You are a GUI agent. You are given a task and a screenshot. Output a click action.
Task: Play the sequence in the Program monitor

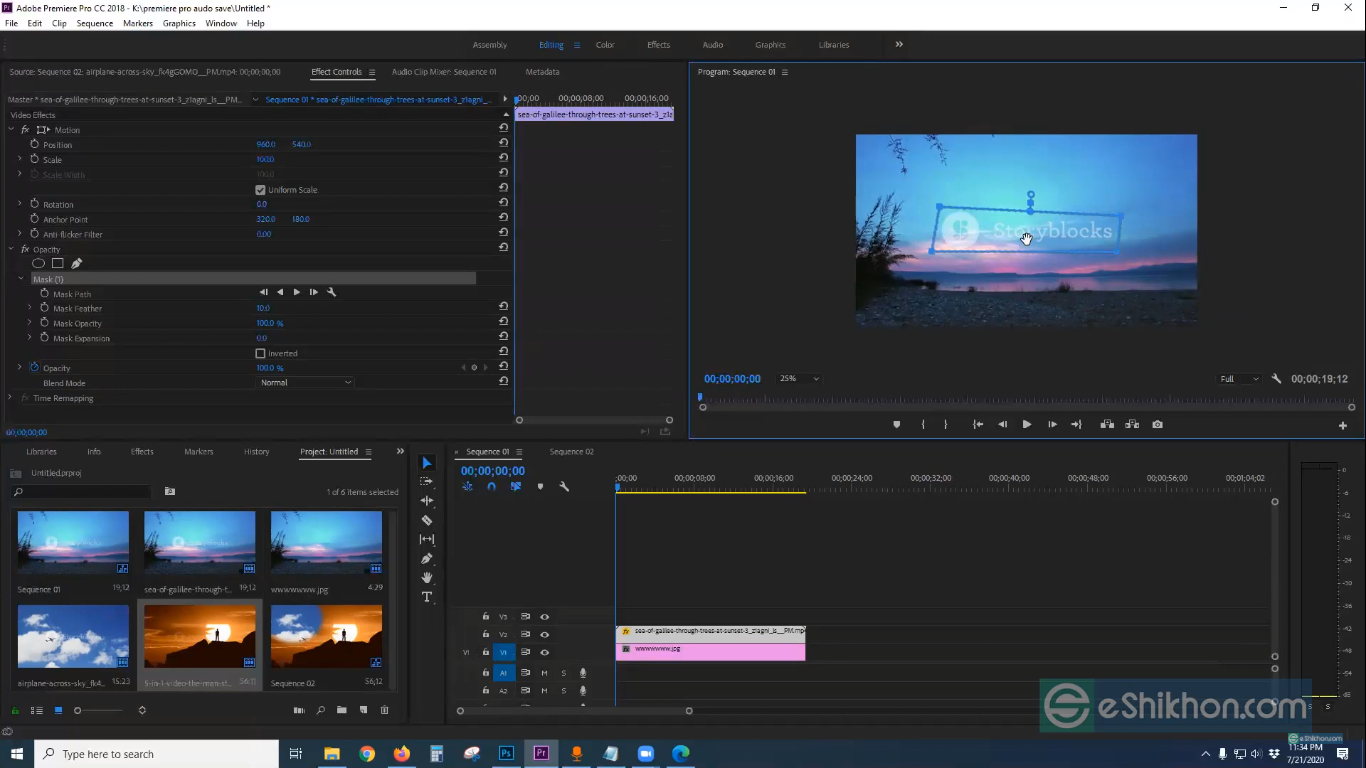point(1026,424)
